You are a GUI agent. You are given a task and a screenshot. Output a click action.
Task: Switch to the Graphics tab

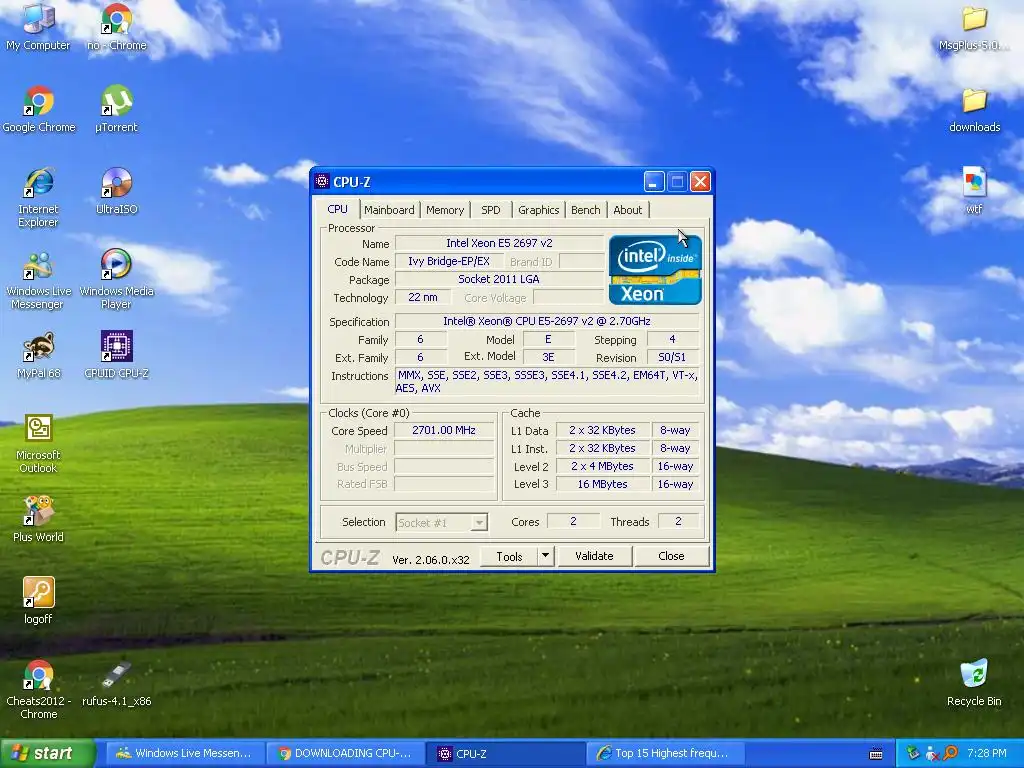tap(539, 210)
